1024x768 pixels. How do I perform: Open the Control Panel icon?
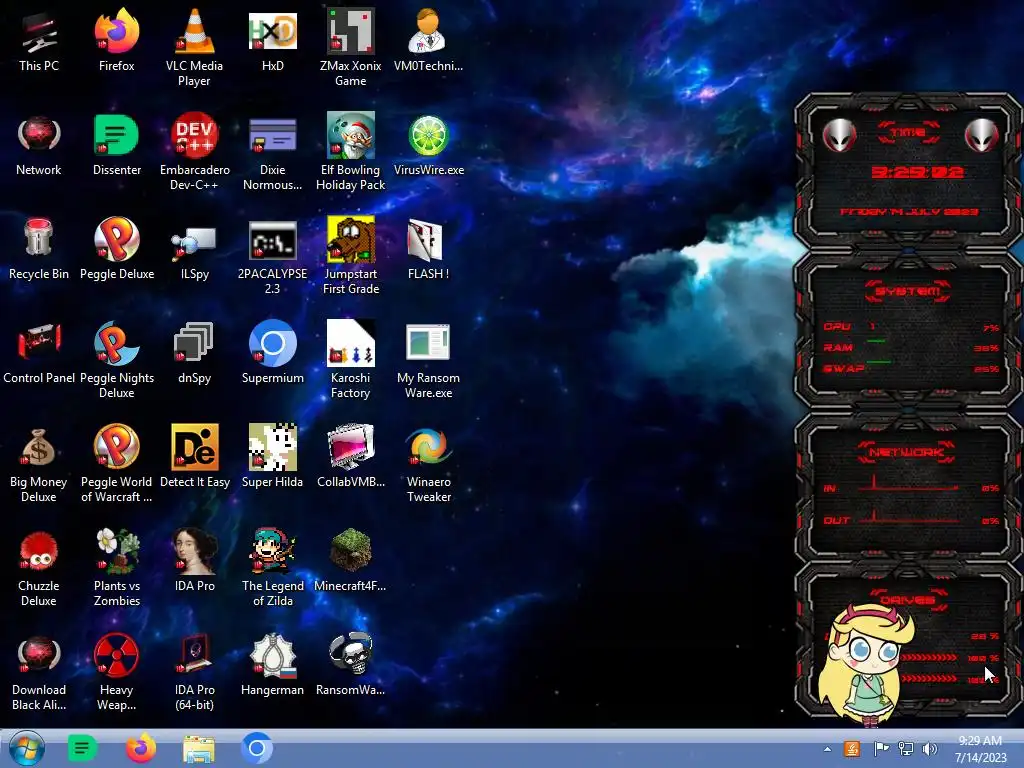(x=39, y=342)
